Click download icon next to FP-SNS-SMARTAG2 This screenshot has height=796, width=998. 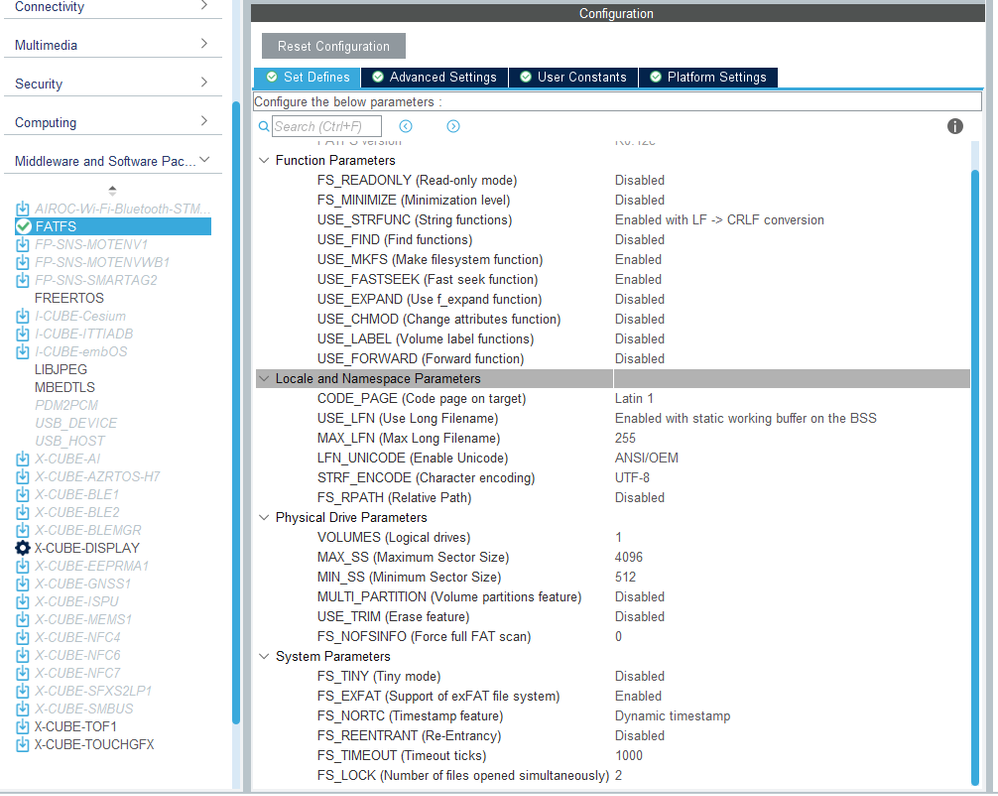click(22, 280)
